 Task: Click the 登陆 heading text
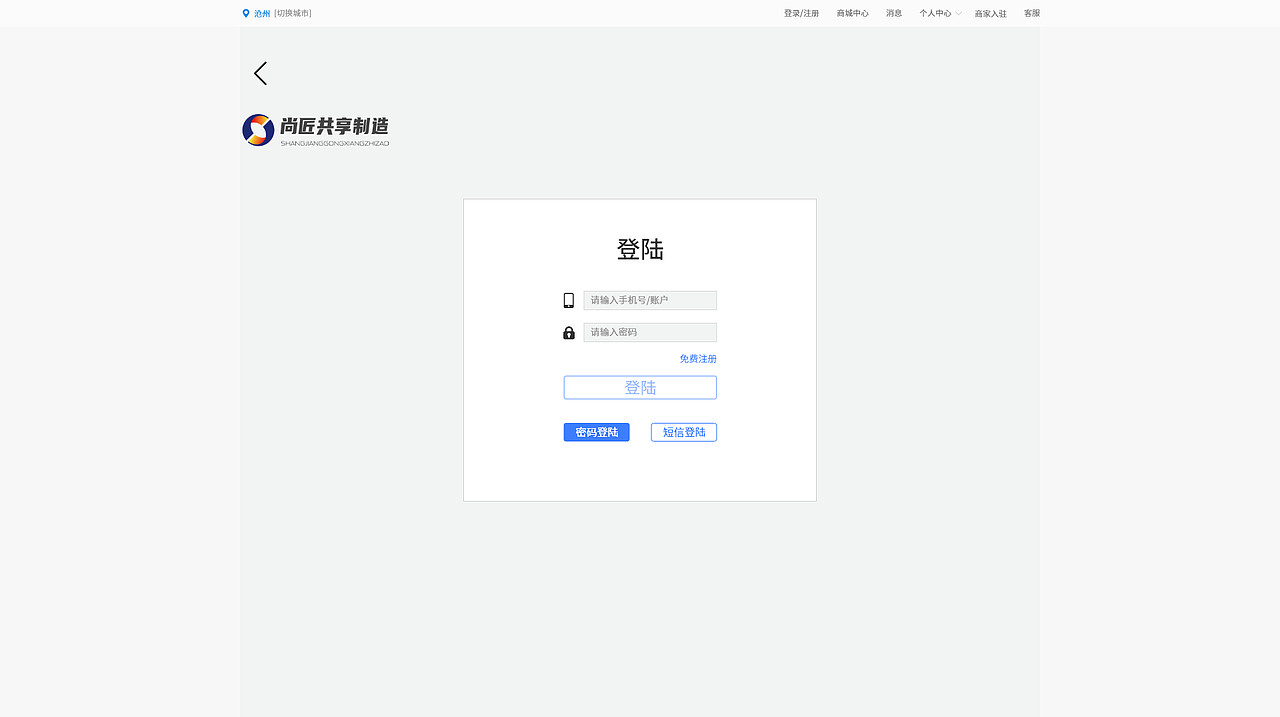[640, 249]
